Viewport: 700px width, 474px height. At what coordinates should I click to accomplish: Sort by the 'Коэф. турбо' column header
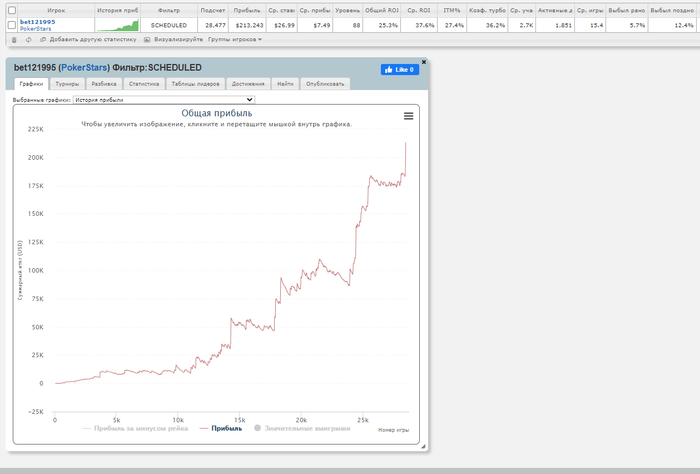click(488, 10)
